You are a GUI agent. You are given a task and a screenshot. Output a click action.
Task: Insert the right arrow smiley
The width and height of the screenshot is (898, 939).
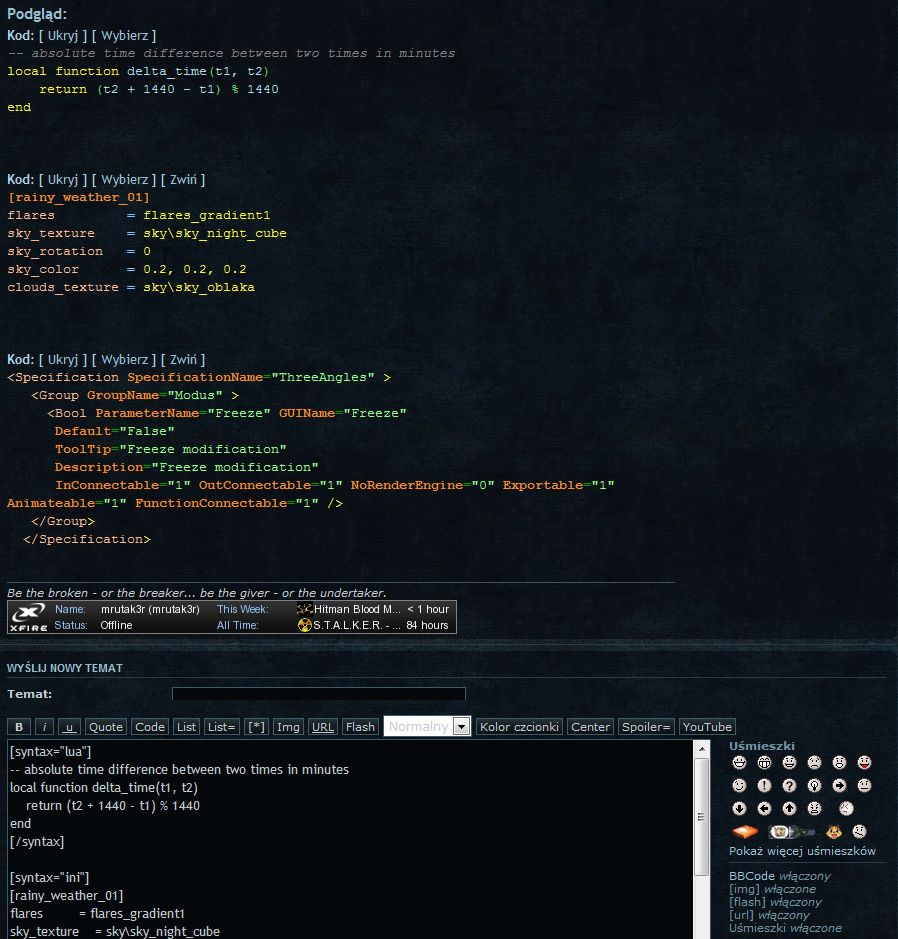(839, 785)
